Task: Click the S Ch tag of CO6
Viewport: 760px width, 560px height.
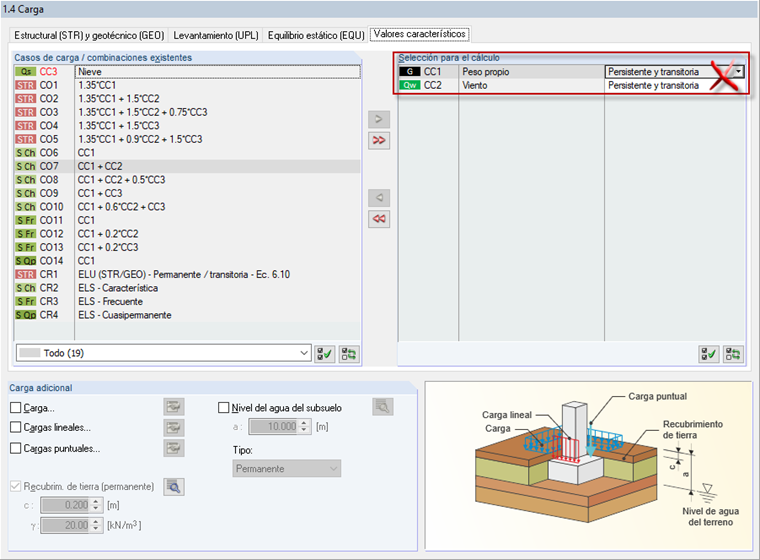Action: (26, 153)
